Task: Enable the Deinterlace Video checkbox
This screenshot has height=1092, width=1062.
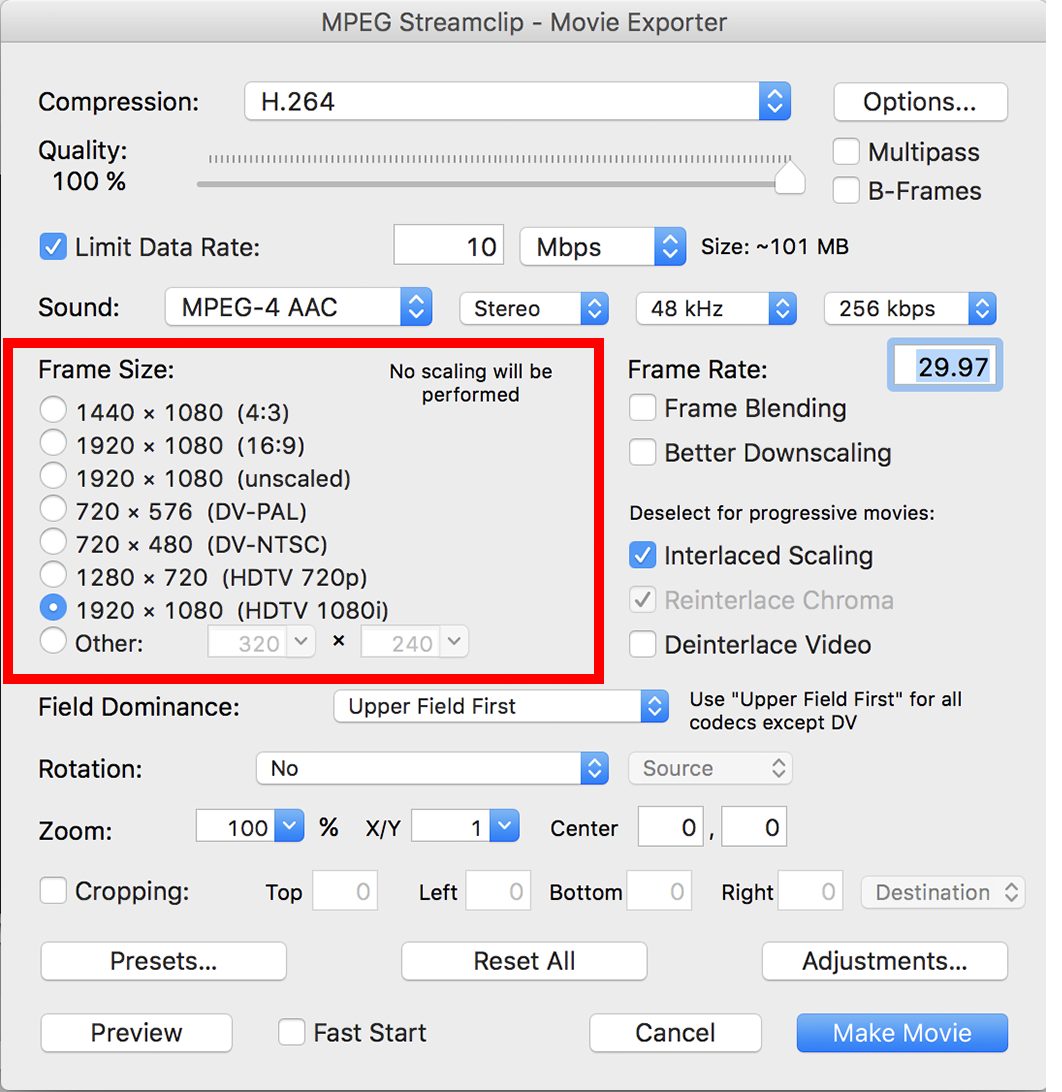Action: point(642,644)
